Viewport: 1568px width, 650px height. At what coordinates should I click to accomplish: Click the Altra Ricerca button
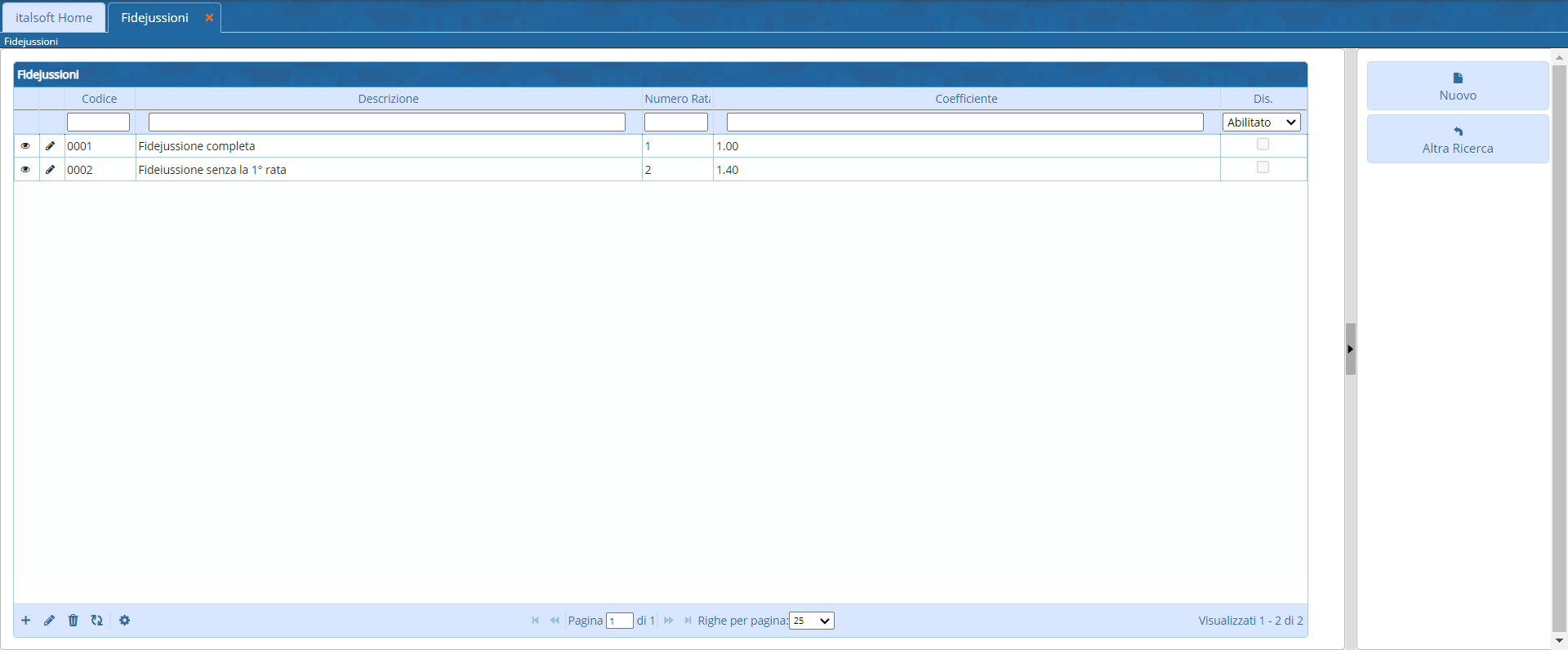pos(1457,139)
